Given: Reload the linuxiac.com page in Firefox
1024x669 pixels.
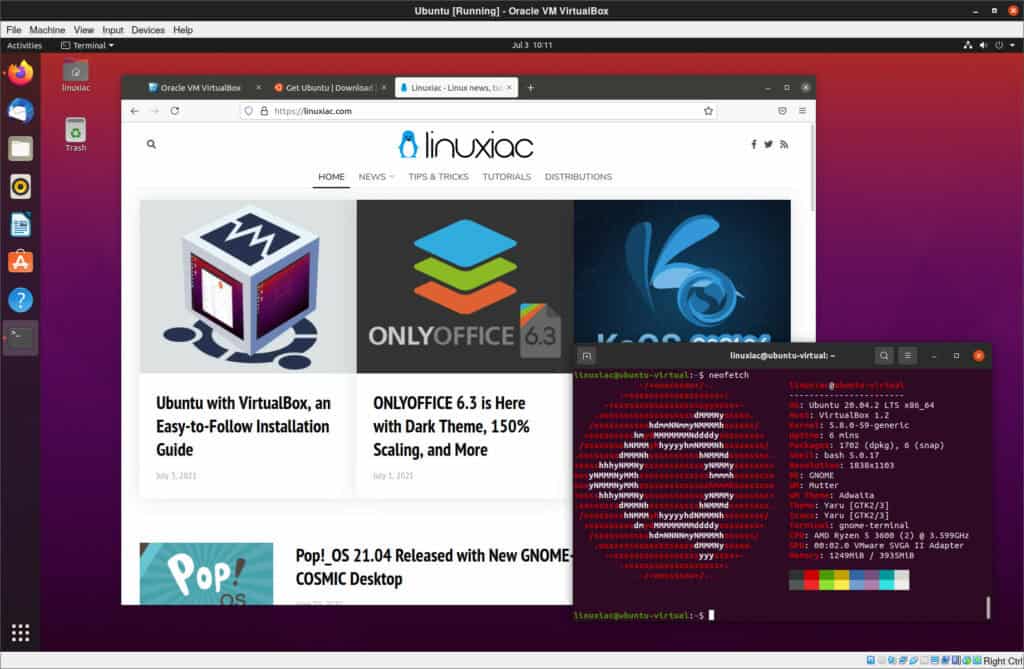Looking at the screenshot, I should 175,111.
